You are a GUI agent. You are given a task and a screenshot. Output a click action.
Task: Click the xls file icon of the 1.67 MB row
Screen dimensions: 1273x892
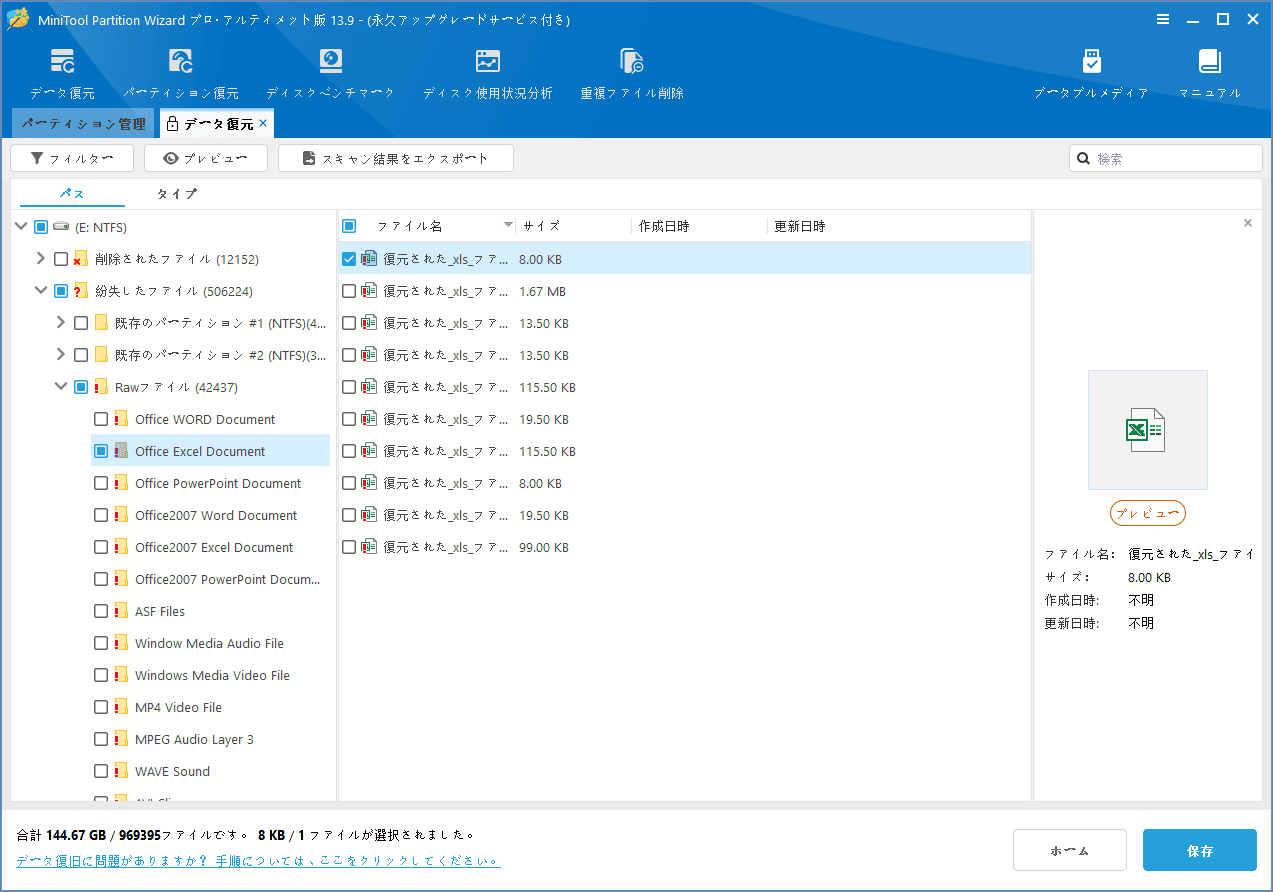[369, 291]
